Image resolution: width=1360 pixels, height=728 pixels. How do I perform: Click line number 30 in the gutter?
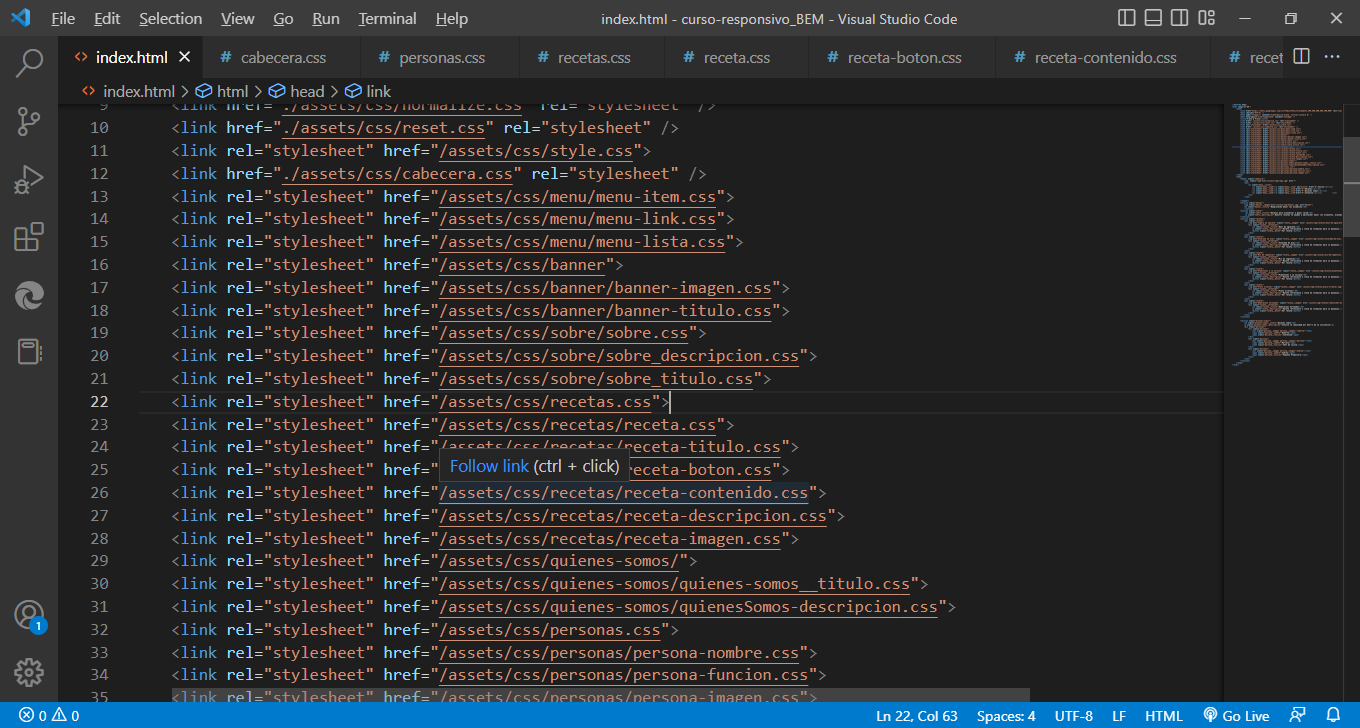[99, 584]
